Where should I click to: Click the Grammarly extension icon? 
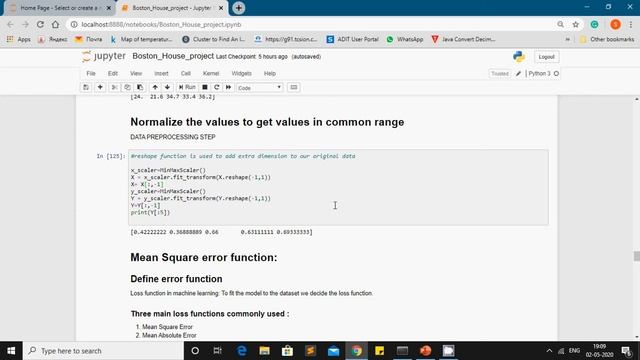click(595, 24)
